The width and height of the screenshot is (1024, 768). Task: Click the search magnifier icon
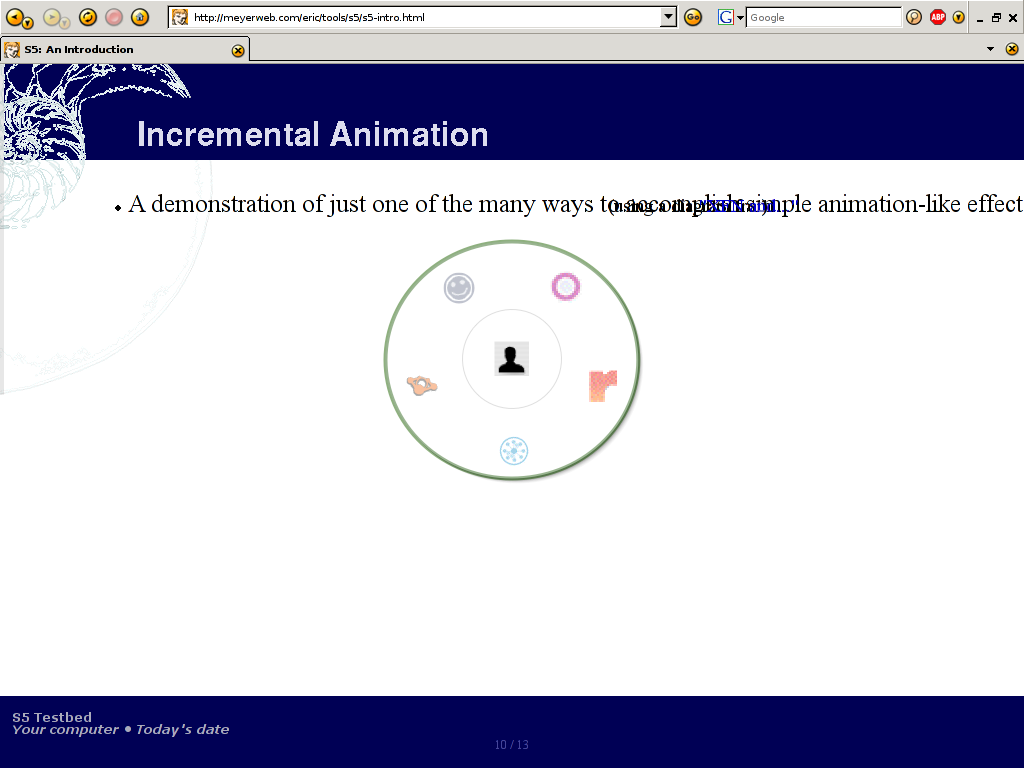pos(914,17)
